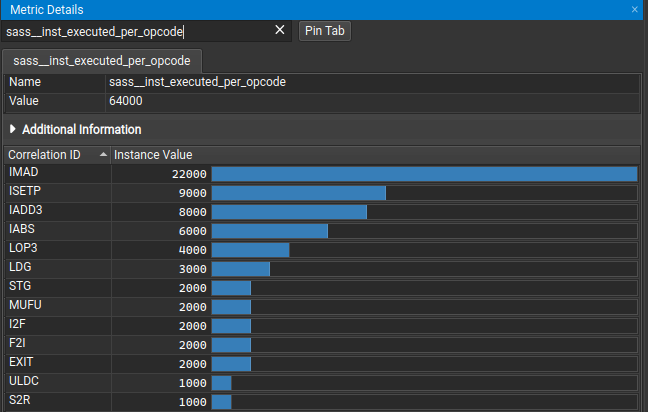Click the Pin Tab button

pos(325,31)
